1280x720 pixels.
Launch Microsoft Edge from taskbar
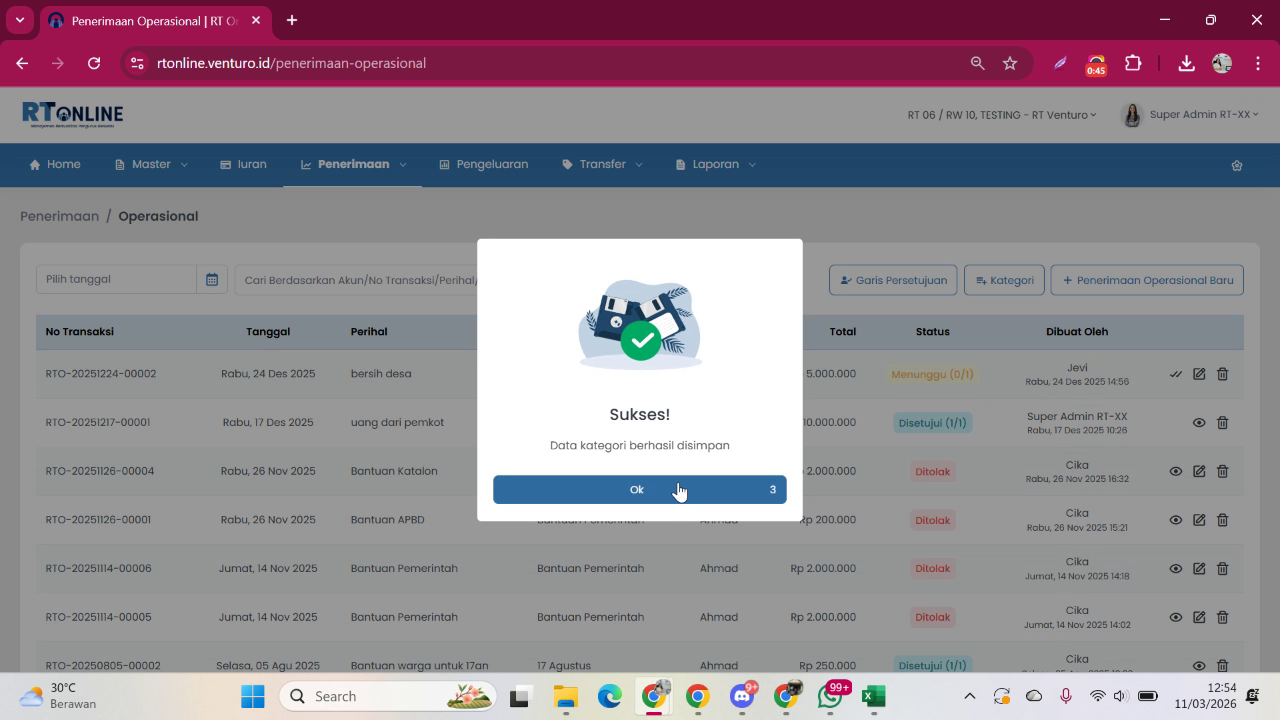[610, 696]
